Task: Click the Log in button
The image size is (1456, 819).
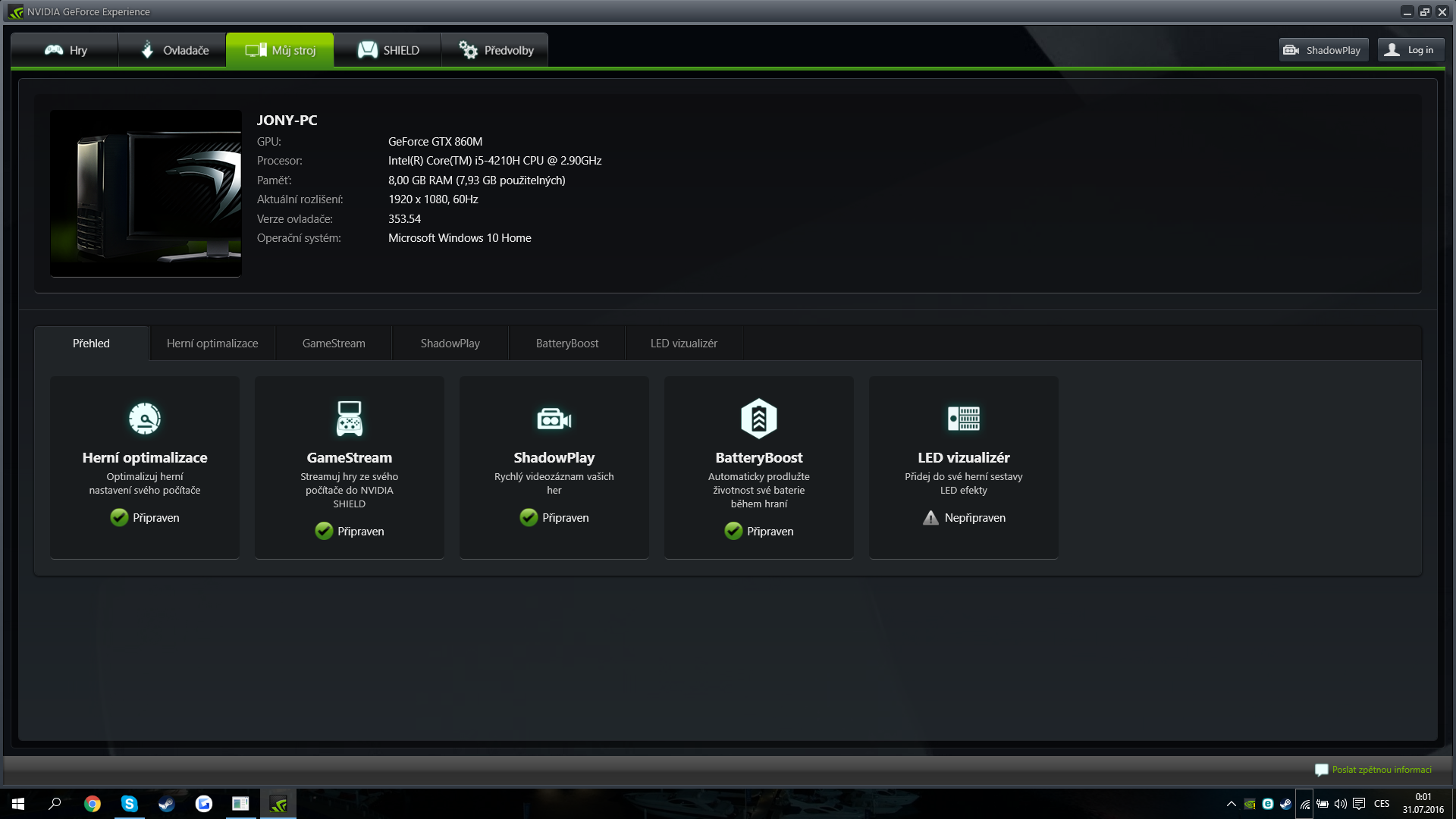Action: click(x=1410, y=50)
